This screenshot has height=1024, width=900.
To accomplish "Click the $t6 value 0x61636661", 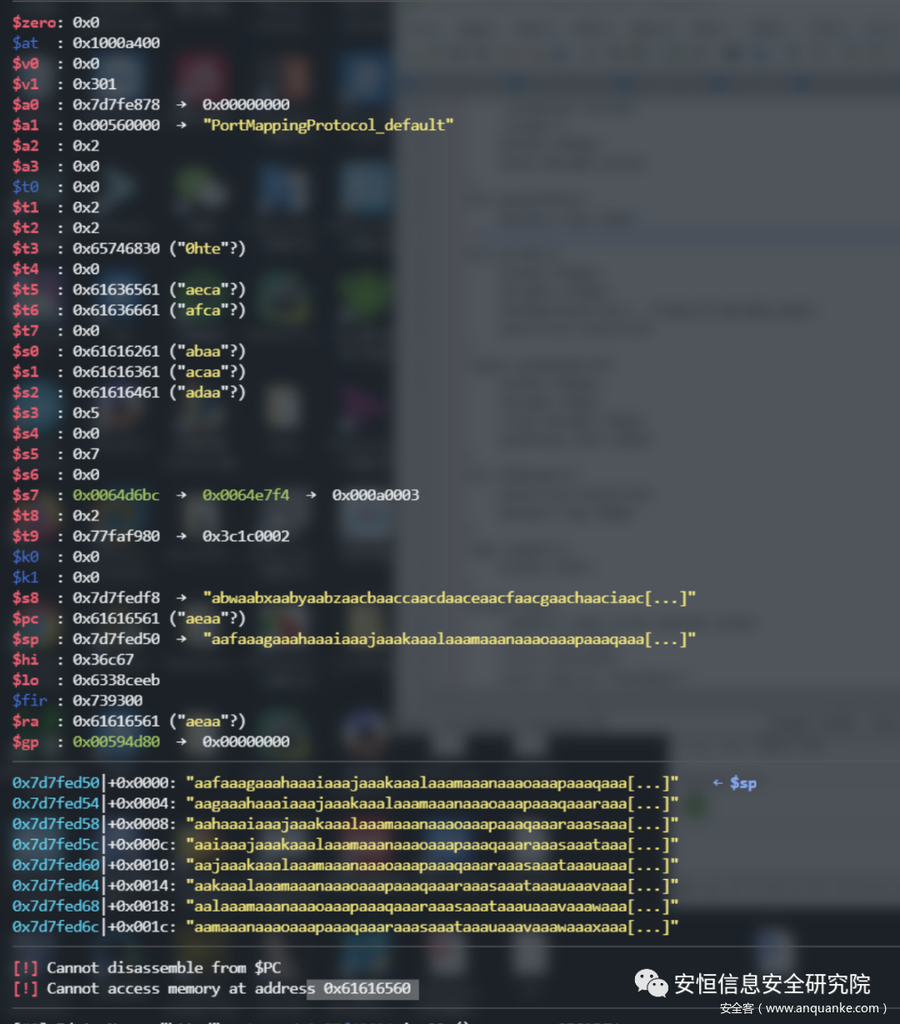I will (116, 310).
